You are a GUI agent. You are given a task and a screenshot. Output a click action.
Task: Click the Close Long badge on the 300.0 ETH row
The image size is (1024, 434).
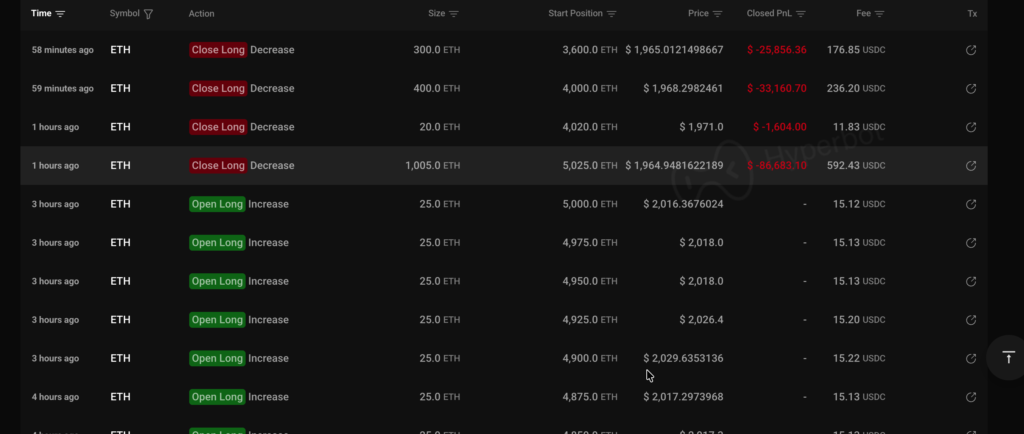click(218, 50)
